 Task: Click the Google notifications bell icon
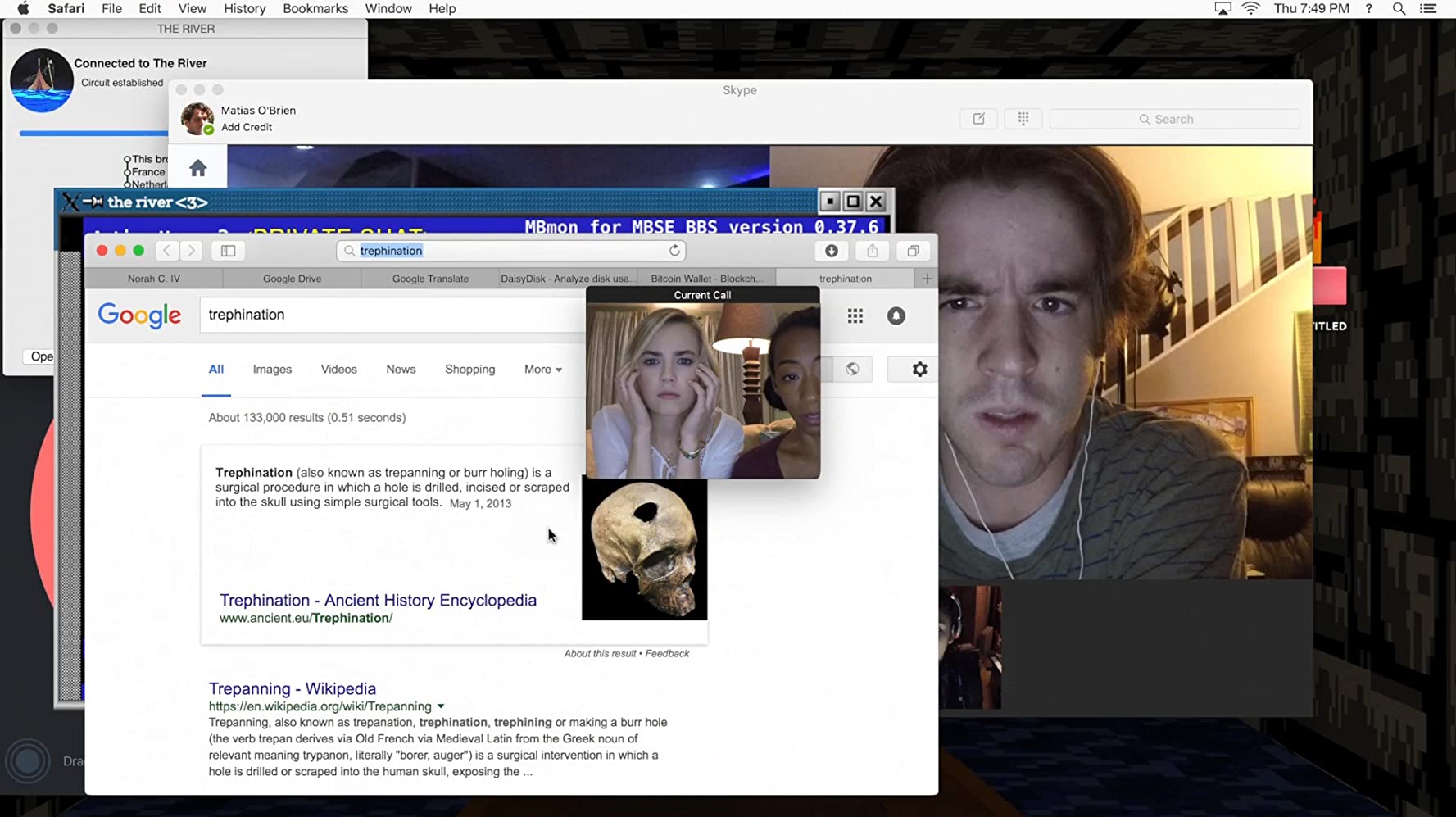coord(896,315)
